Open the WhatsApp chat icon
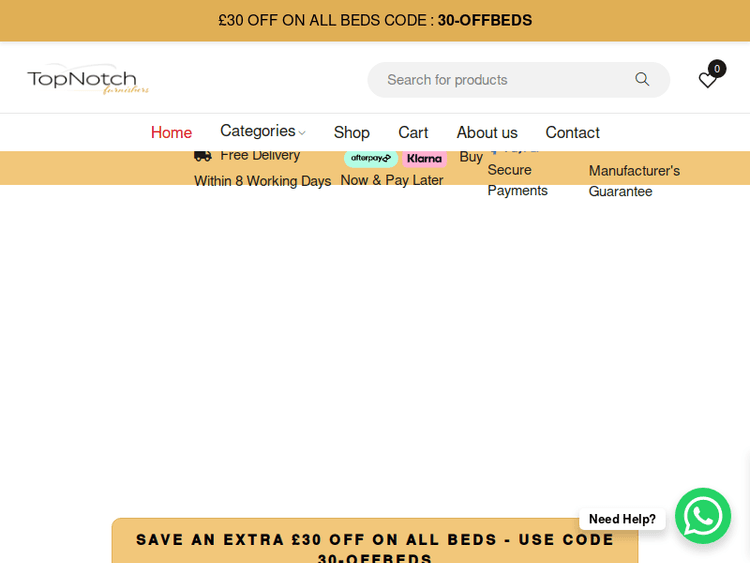This screenshot has height=563, width=750. [x=703, y=516]
